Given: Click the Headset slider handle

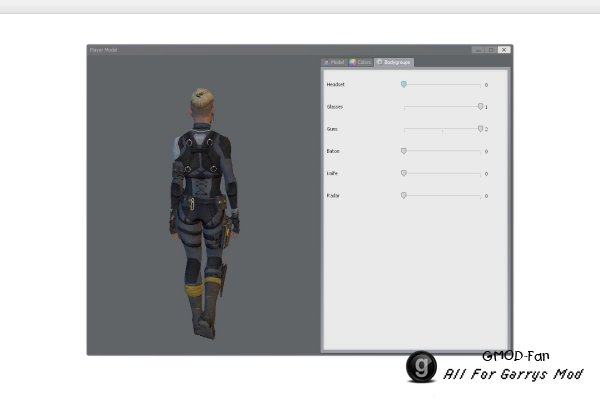Looking at the screenshot, I should pos(404,84).
